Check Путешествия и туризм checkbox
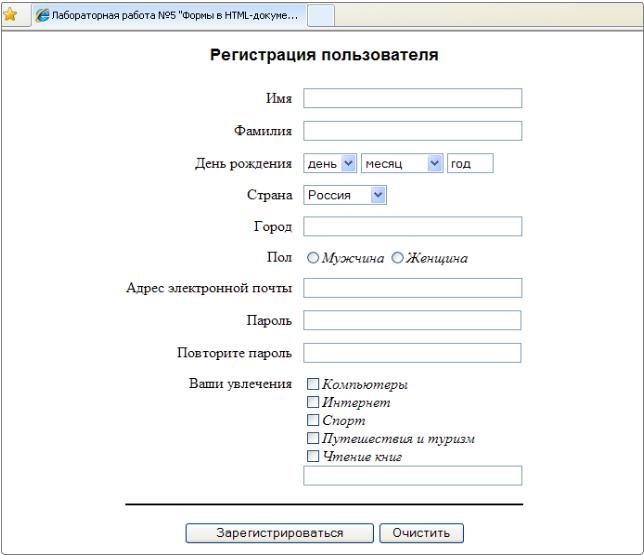This screenshot has width=644, height=555. (313, 438)
